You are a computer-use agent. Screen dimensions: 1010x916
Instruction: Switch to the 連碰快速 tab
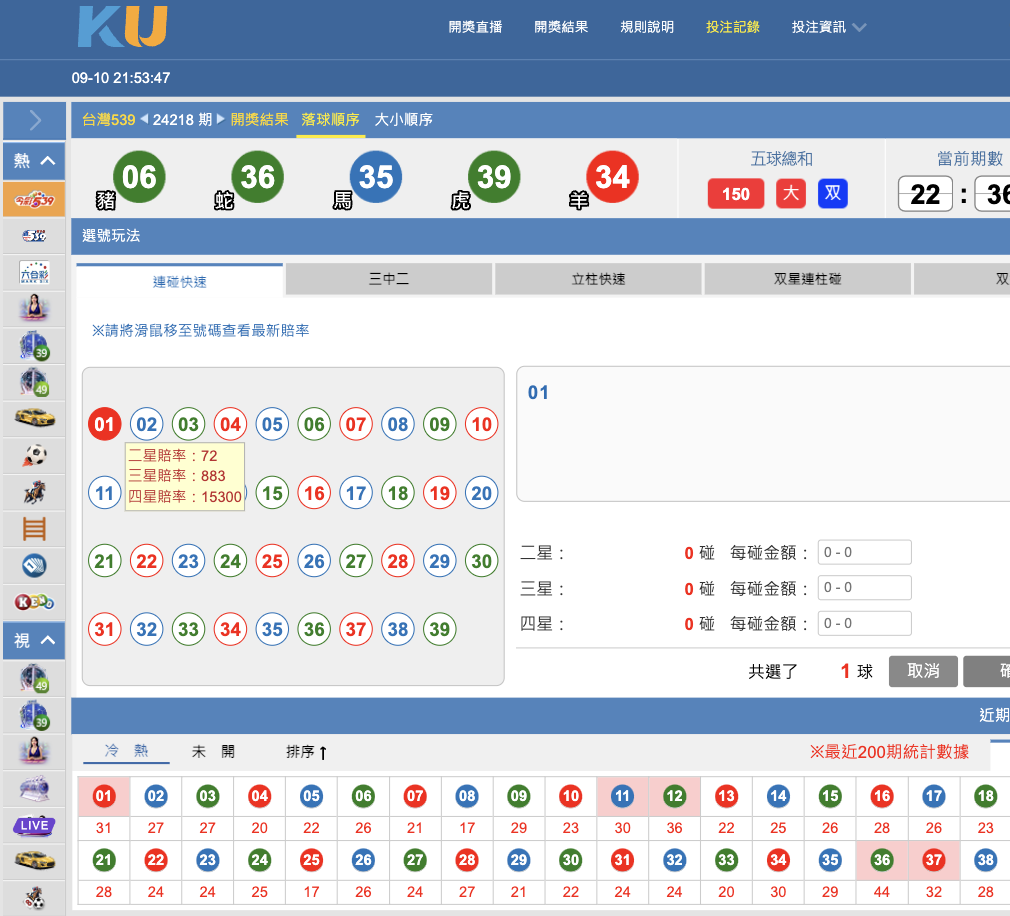(180, 281)
